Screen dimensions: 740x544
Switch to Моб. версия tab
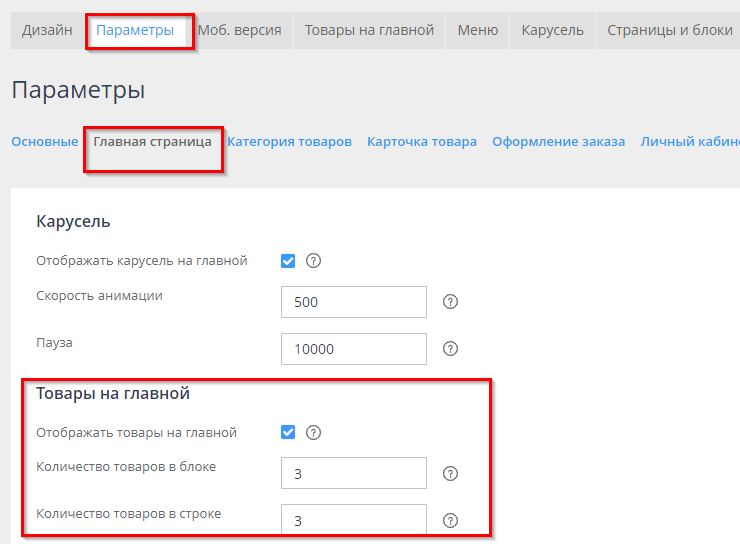click(x=239, y=30)
